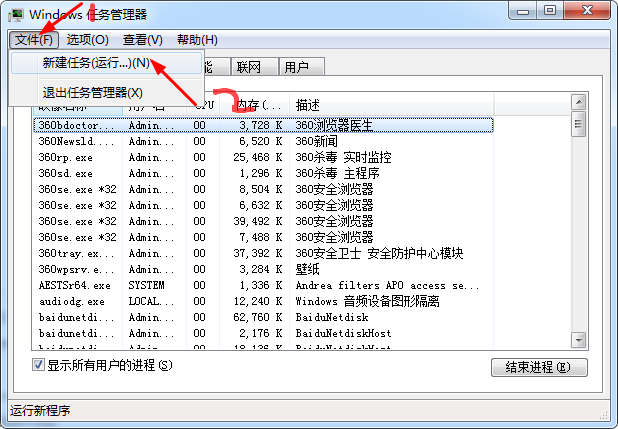Select 360se.exe row using 8,504 K
Image resolution: width=618 pixels, height=429 pixels.
coord(263,189)
